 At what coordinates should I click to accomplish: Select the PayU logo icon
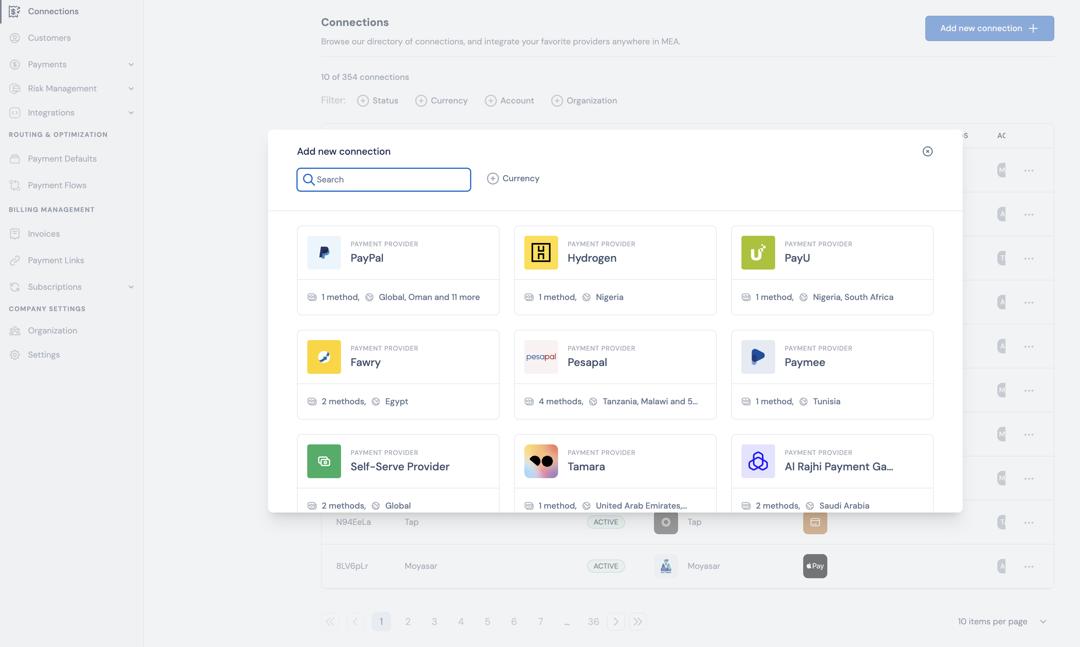tap(758, 253)
